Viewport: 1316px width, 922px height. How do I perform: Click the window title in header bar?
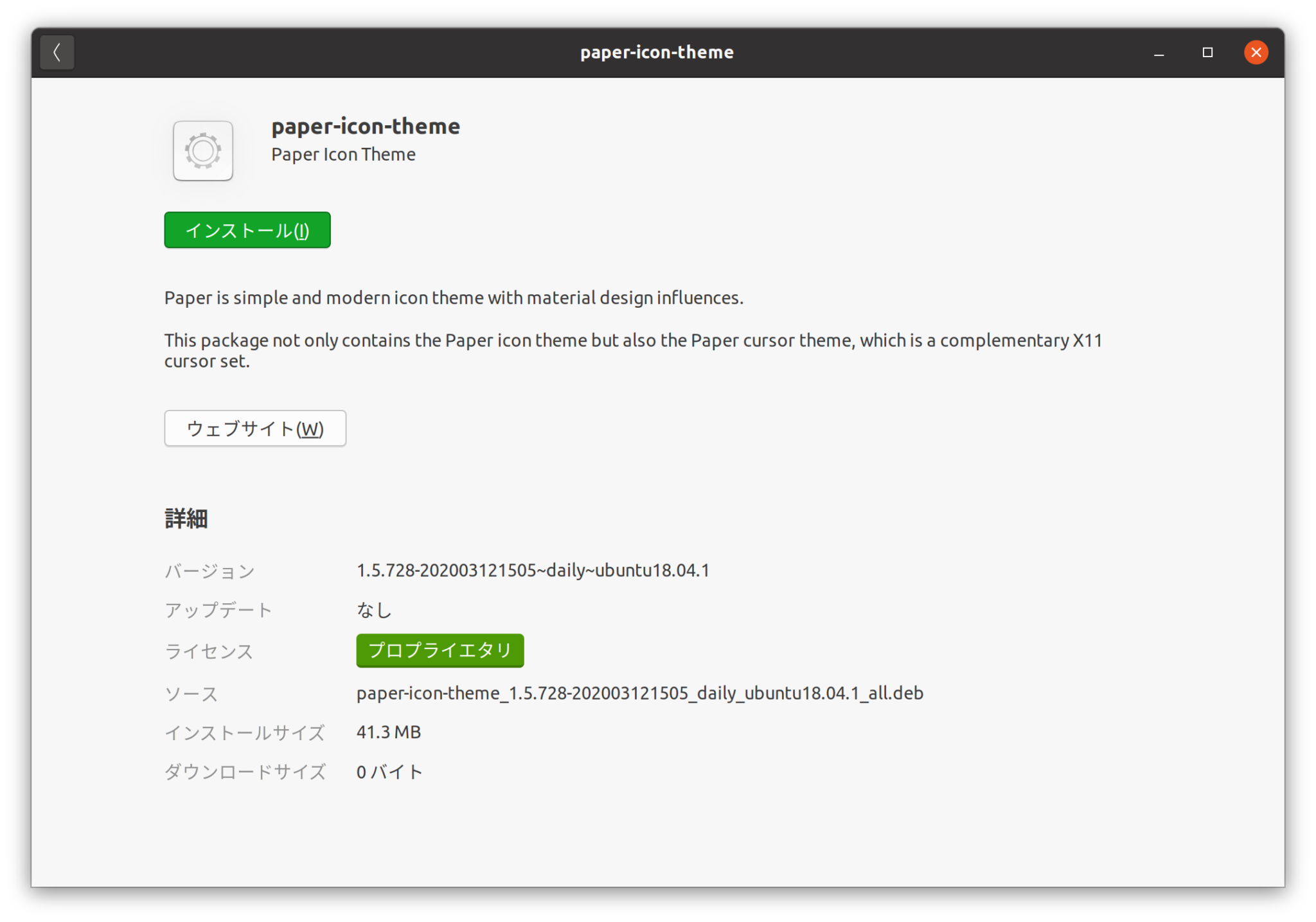point(657,53)
